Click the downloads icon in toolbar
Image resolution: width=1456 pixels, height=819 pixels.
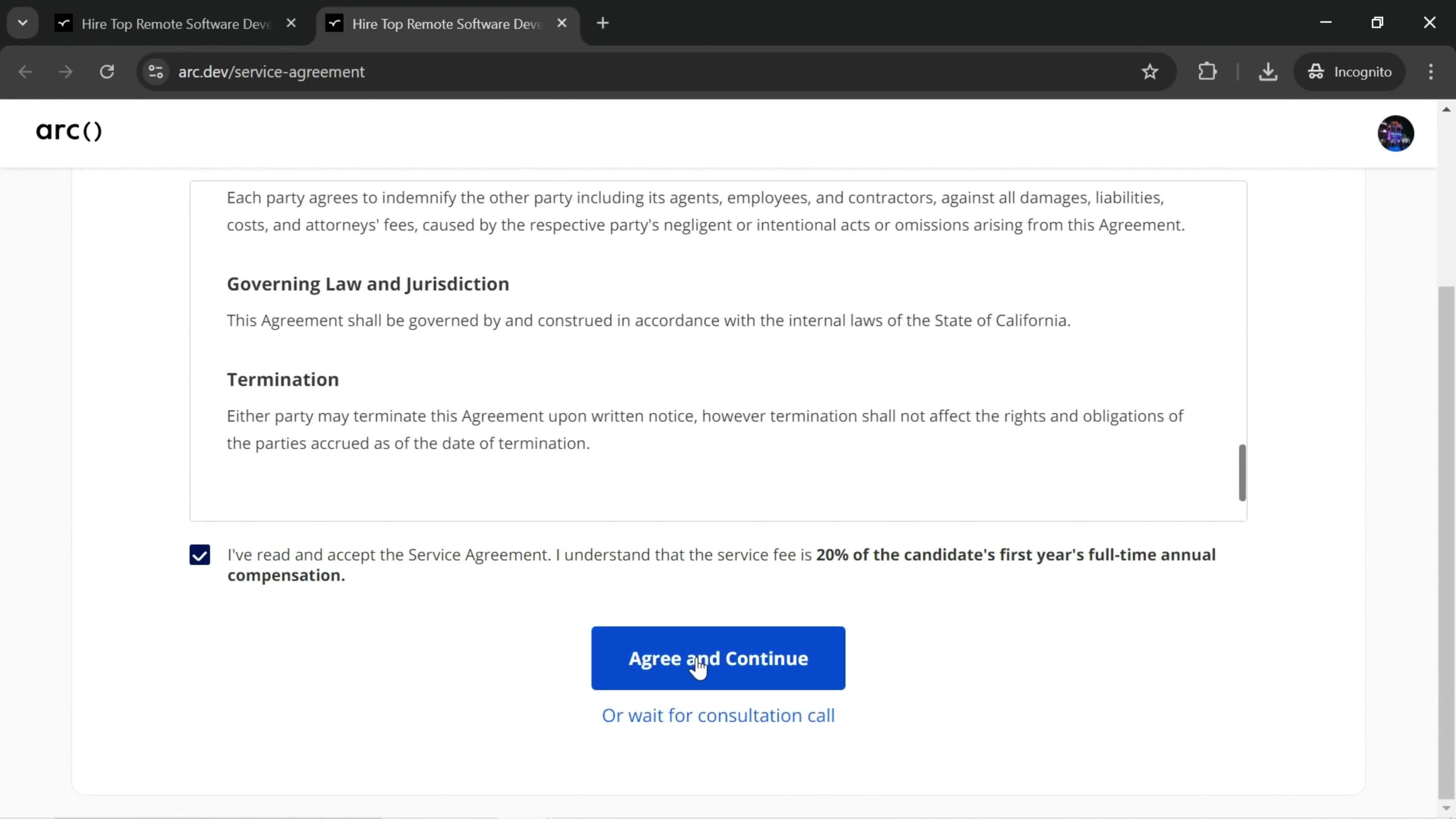point(1268,71)
